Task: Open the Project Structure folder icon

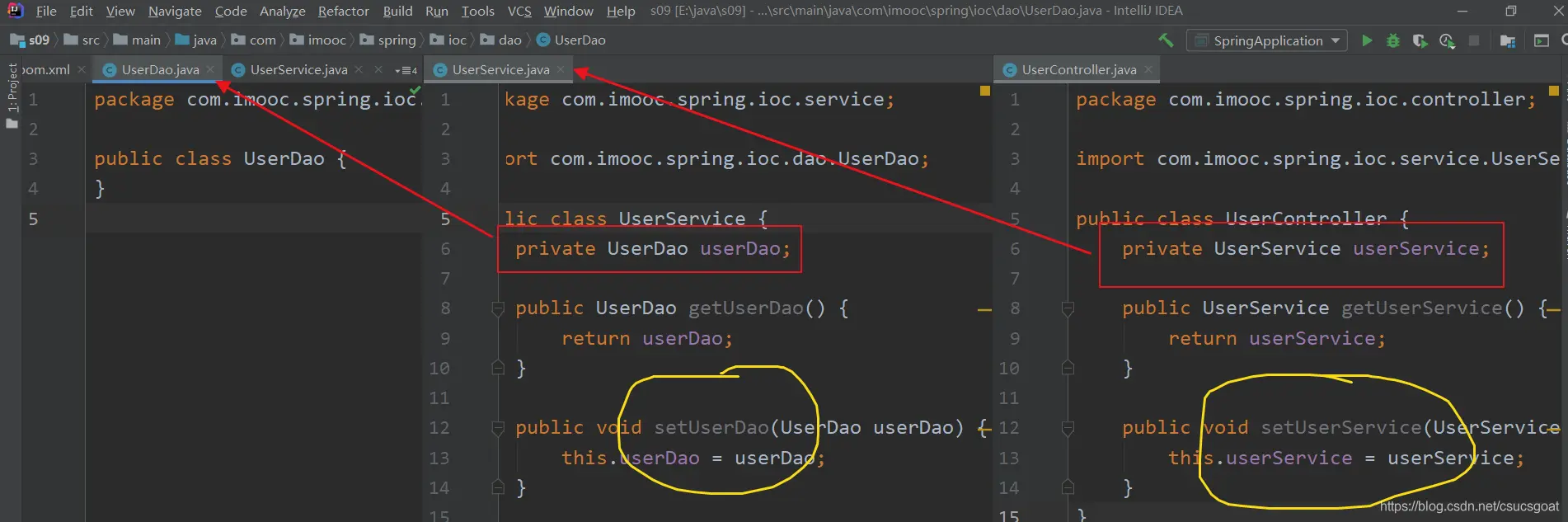Action: coord(1508,40)
